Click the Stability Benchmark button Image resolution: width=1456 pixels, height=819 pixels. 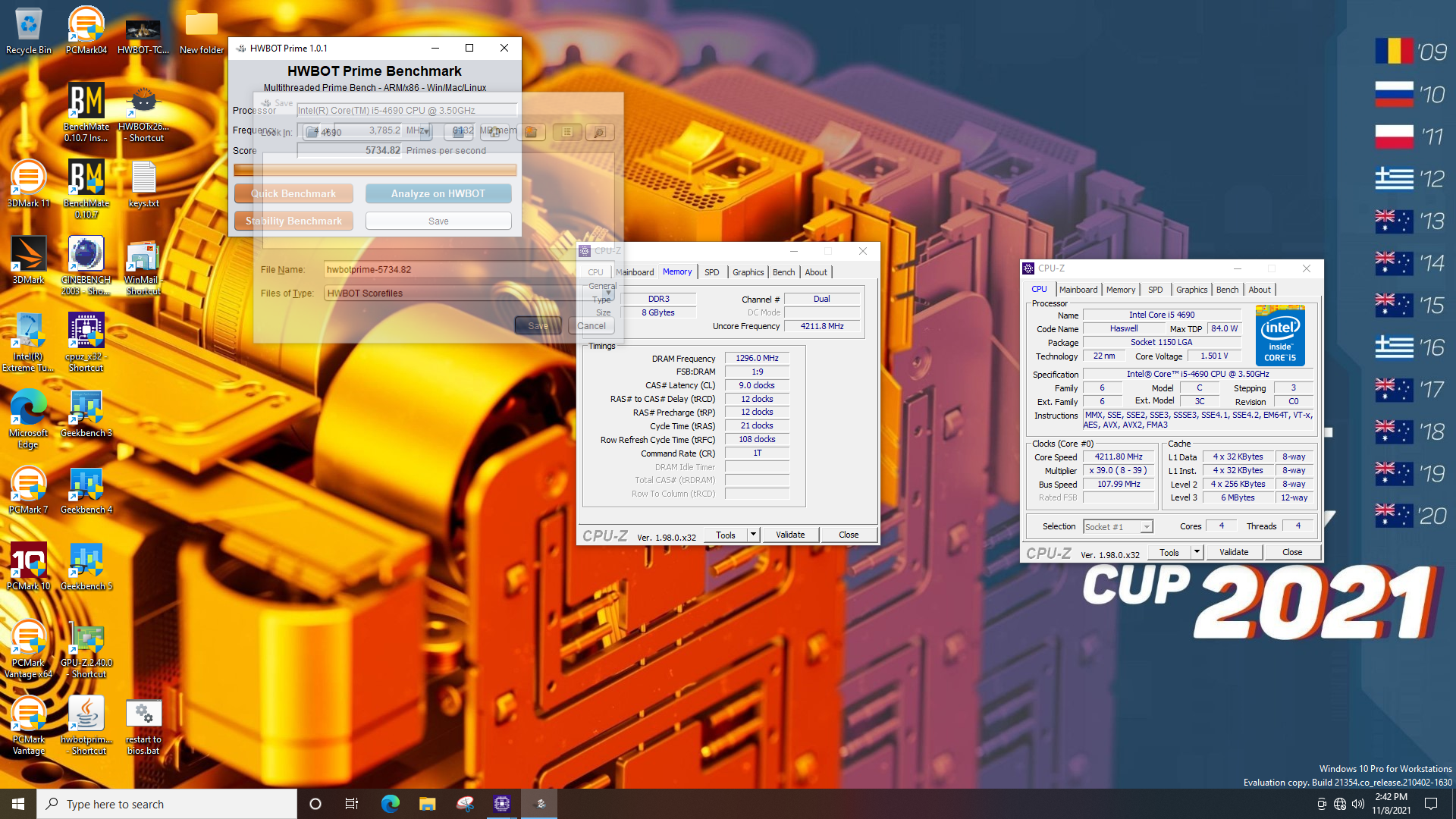pos(293,221)
